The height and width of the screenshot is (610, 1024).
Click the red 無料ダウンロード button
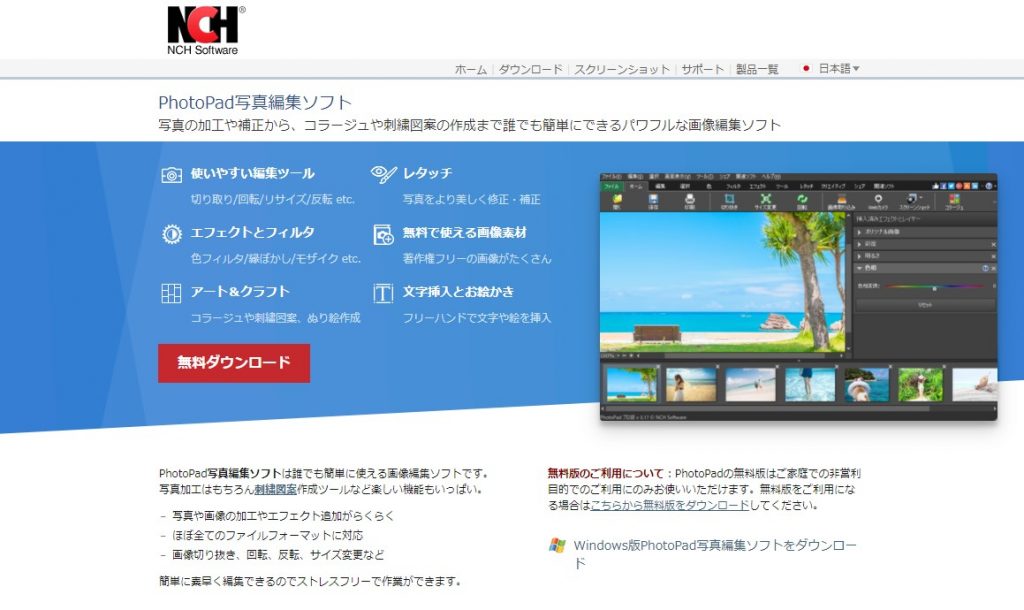click(234, 363)
